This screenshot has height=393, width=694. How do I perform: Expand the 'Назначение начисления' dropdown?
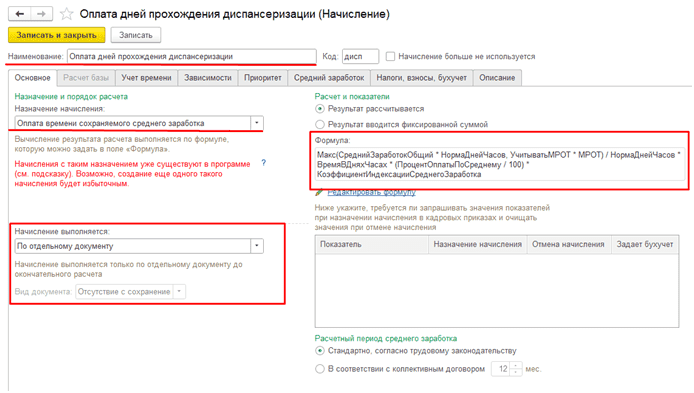[257, 123]
